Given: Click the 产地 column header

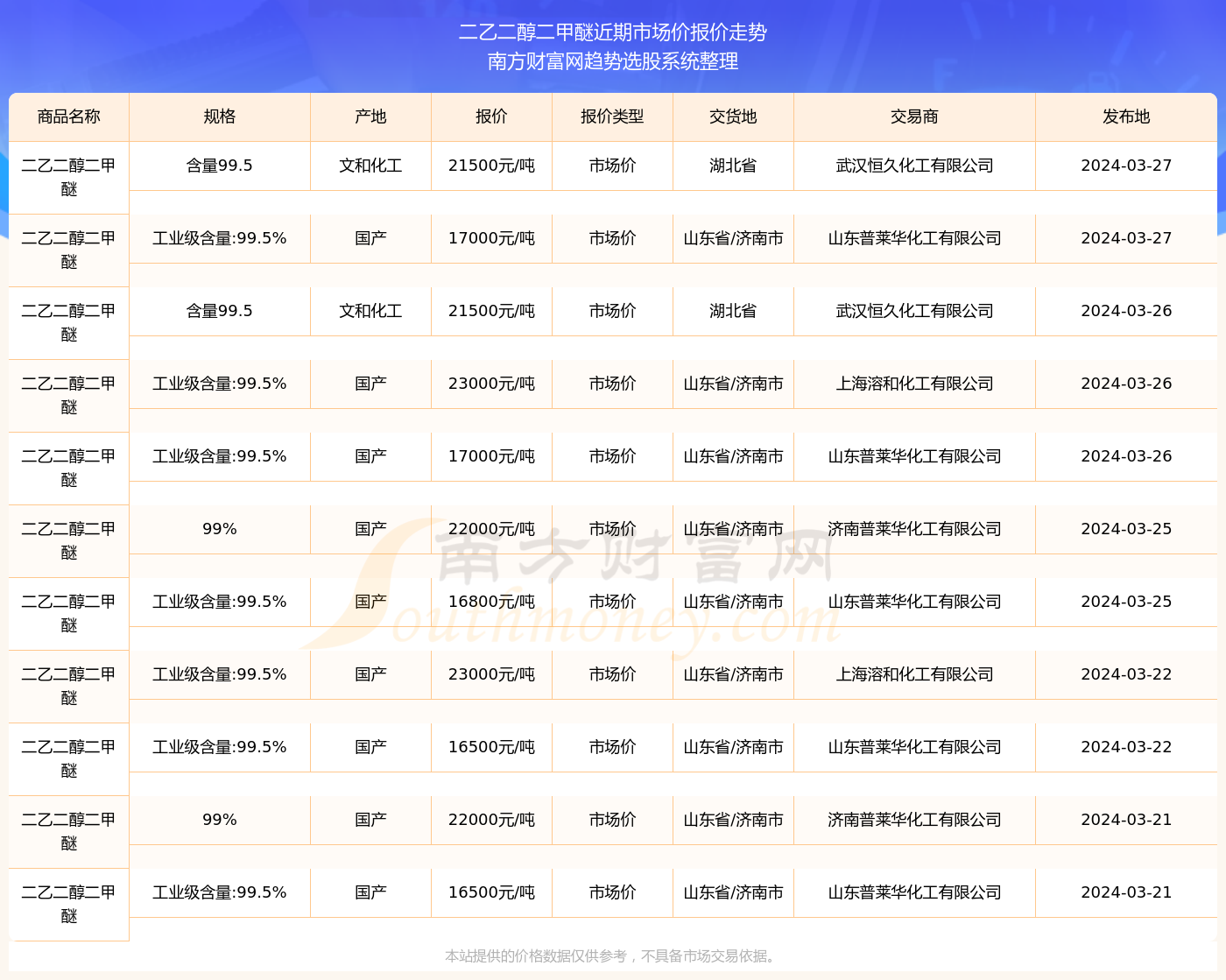Looking at the screenshot, I should click(x=370, y=116).
